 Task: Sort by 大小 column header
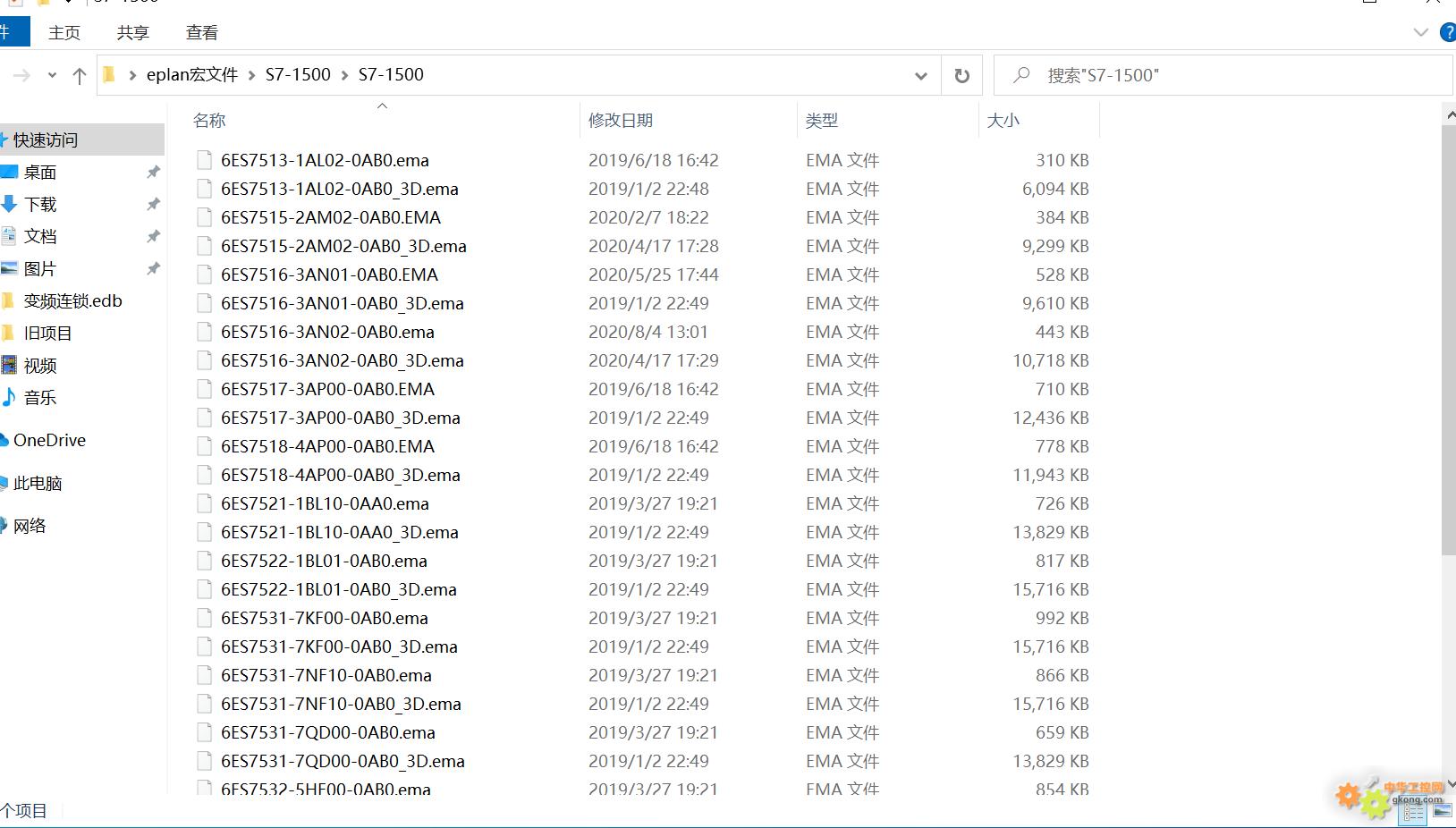pyautogui.click(x=1003, y=120)
